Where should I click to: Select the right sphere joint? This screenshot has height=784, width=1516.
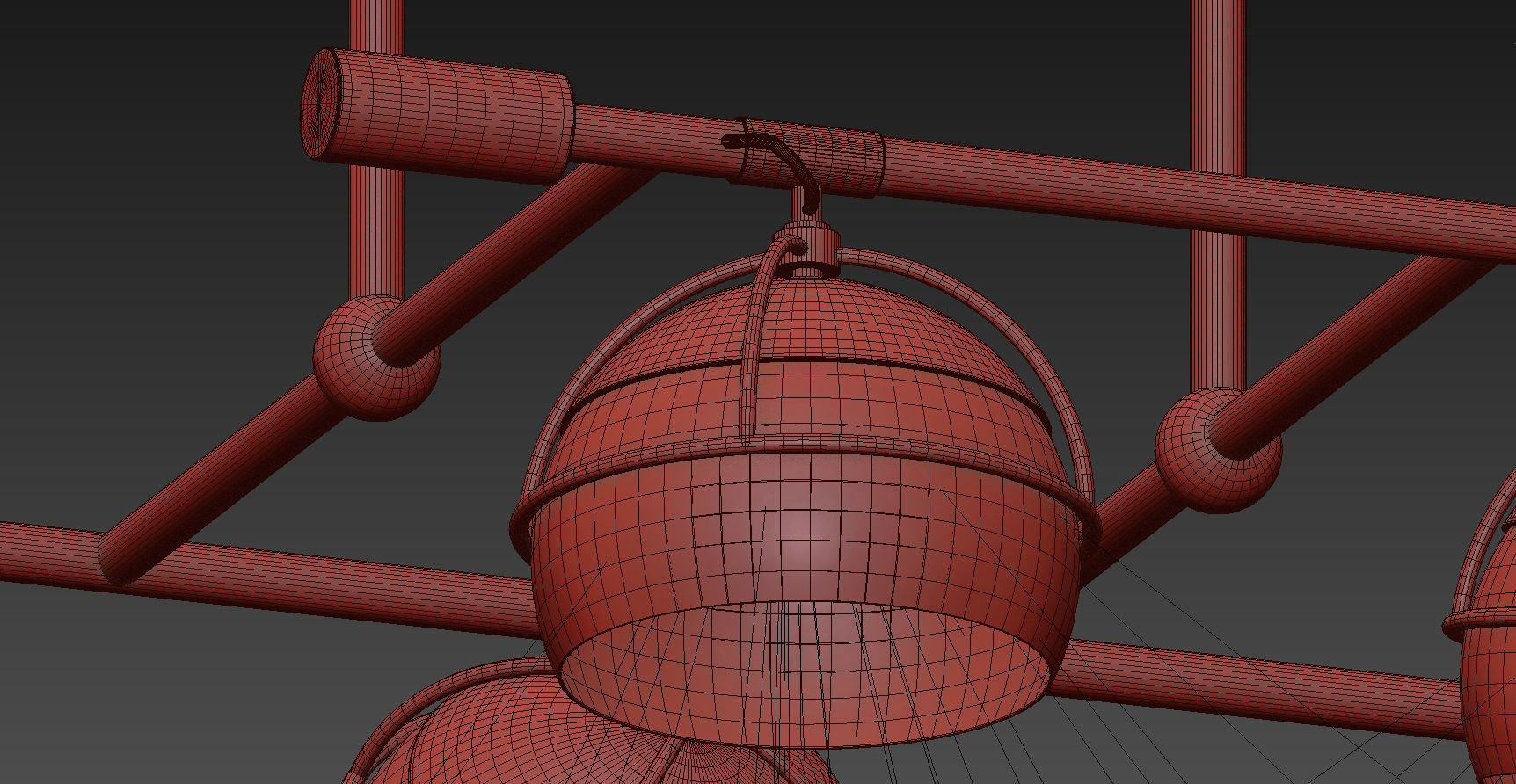(x=1218, y=450)
